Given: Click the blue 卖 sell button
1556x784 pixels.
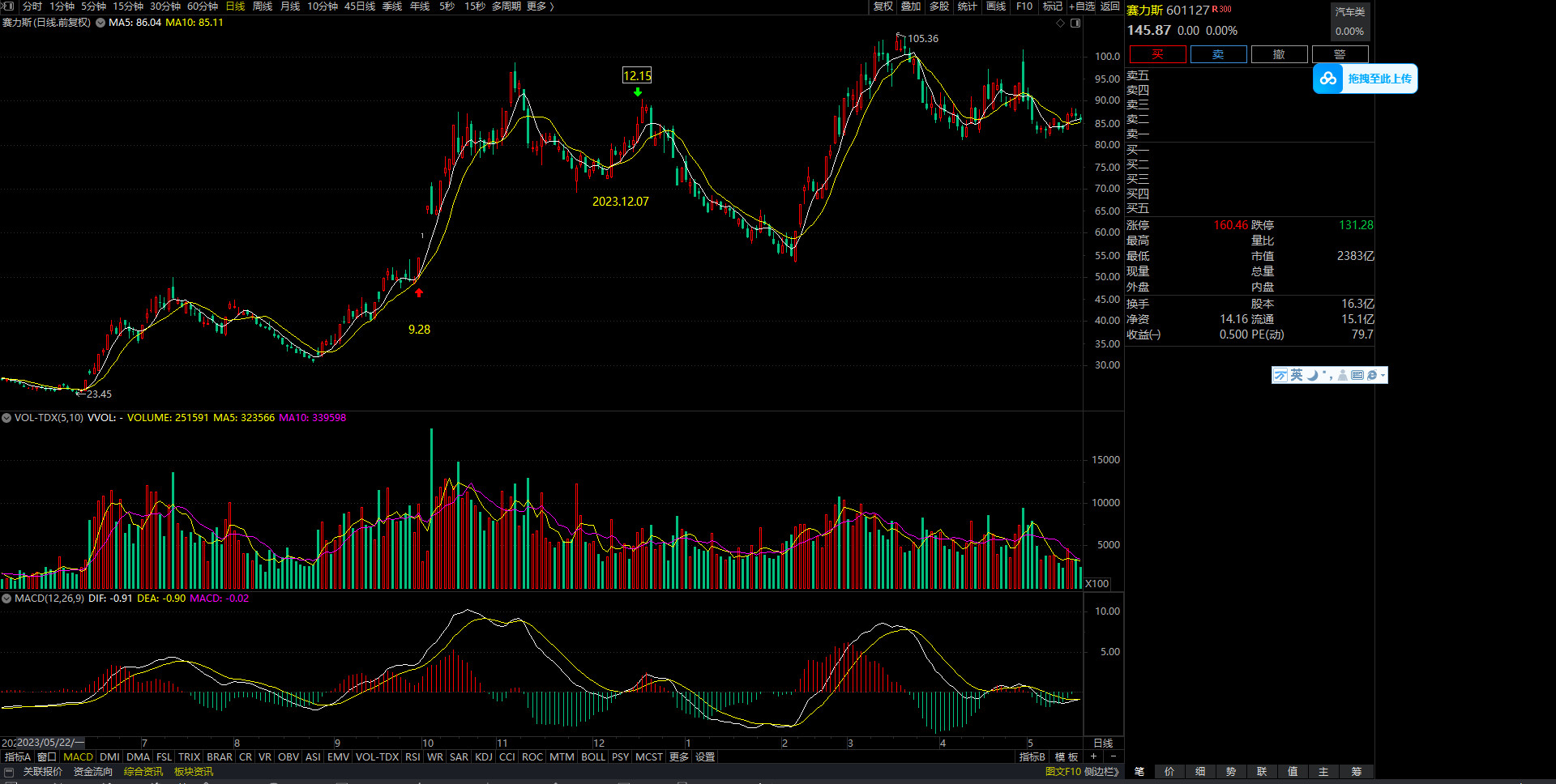Looking at the screenshot, I should [1218, 54].
